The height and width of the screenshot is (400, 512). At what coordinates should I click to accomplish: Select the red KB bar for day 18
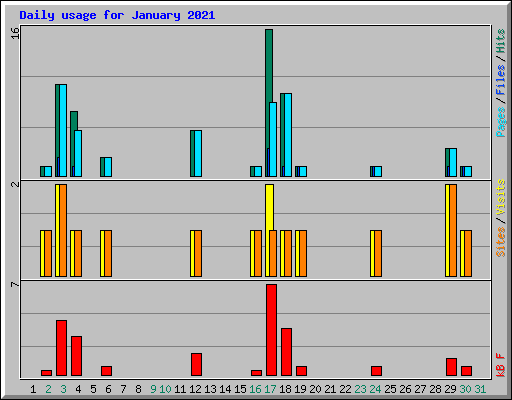pyautogui.click(x=286, y=352)
